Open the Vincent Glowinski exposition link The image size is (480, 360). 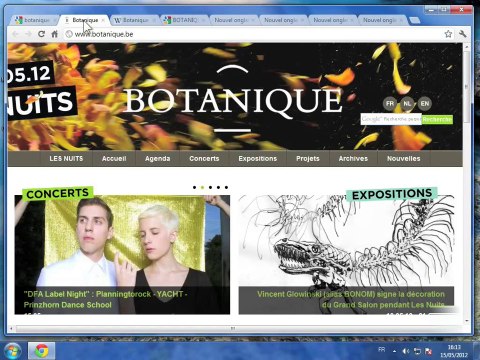point(351,299)
